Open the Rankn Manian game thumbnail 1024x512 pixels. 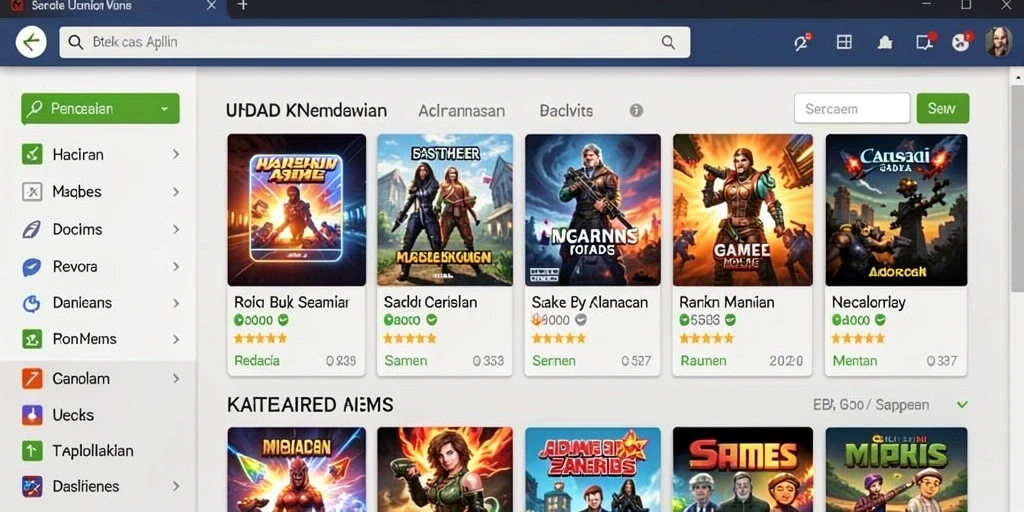pos(743,210)
